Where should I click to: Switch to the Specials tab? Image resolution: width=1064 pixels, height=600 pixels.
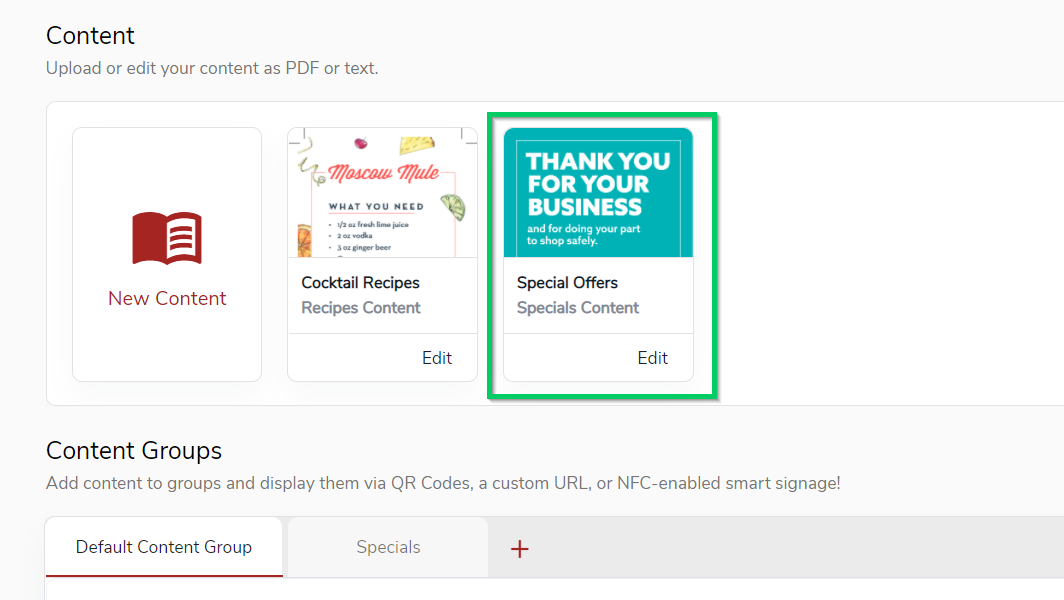(388, 547)
